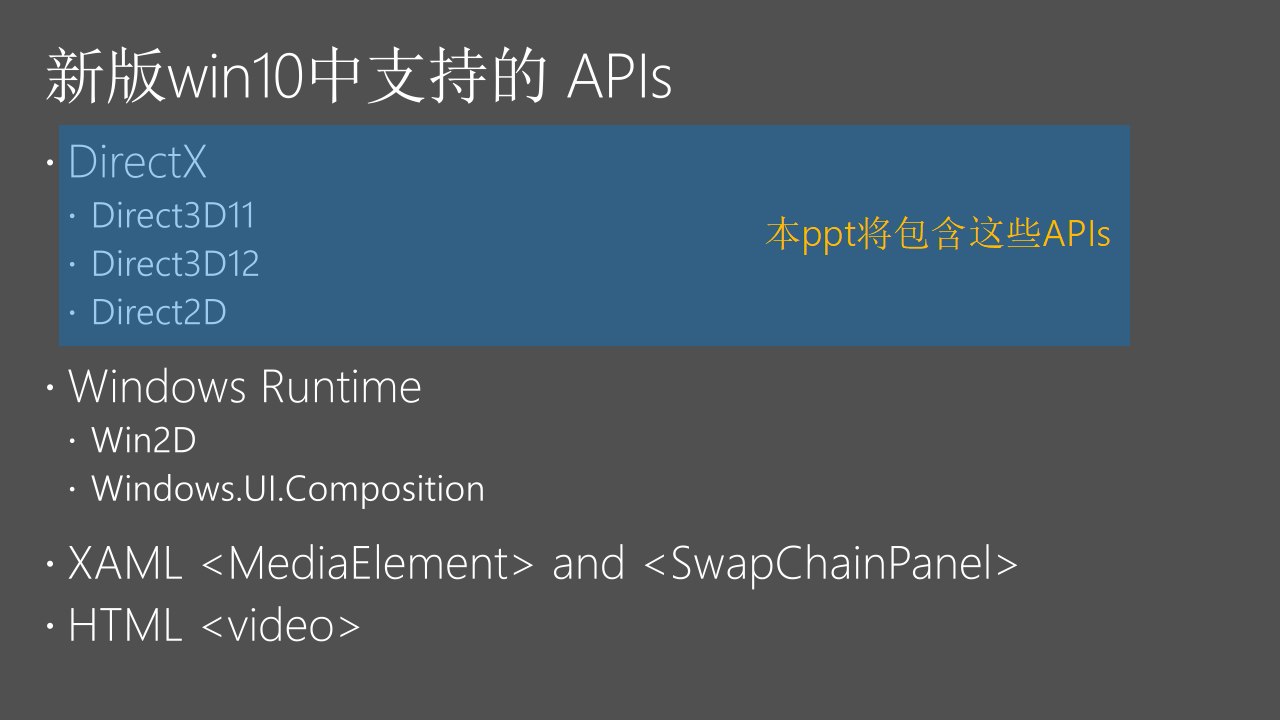Click the 新版 characters in the title
The height and width of the screenshot is (720, 1280).
105,78
